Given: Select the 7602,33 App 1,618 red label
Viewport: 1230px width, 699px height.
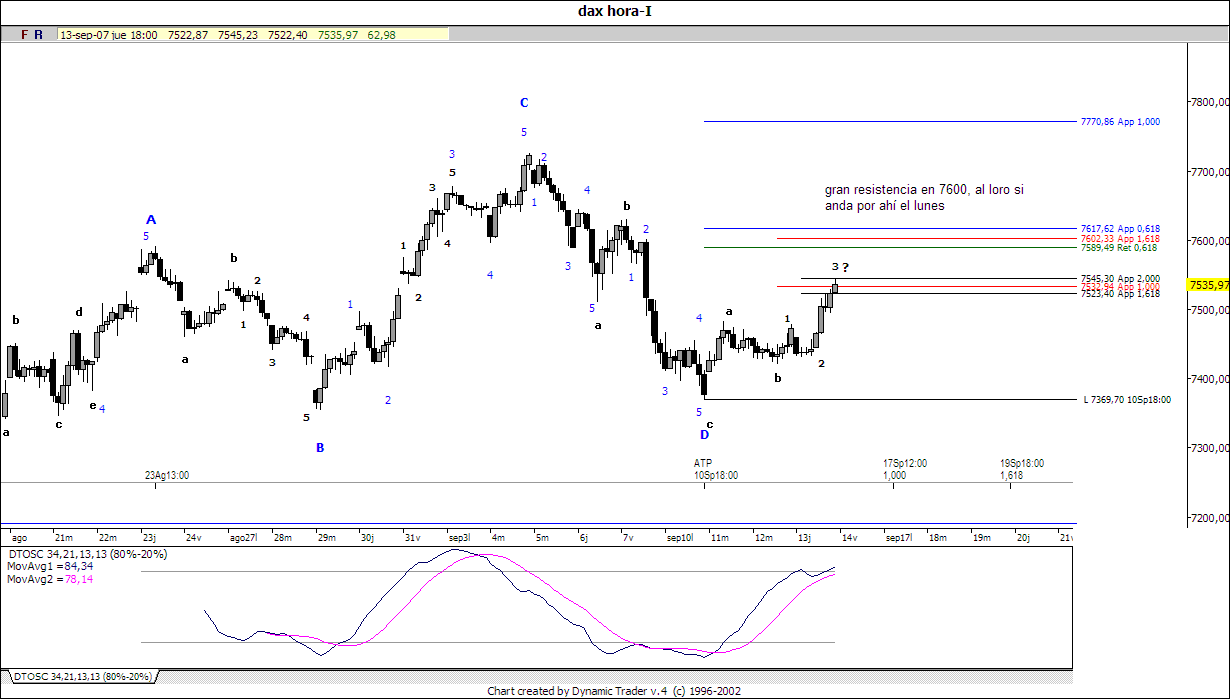Looking at the screenshot, I should (x=1120, y=239).
